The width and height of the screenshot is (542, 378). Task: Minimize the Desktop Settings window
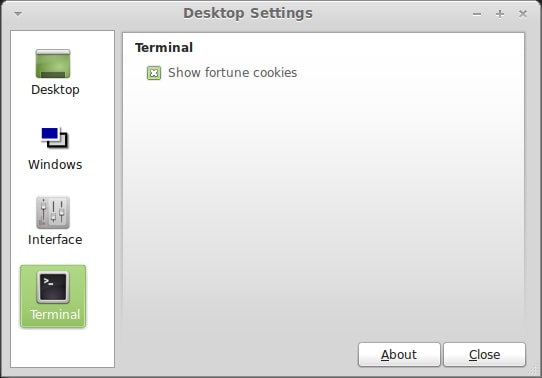pos(477,14)
